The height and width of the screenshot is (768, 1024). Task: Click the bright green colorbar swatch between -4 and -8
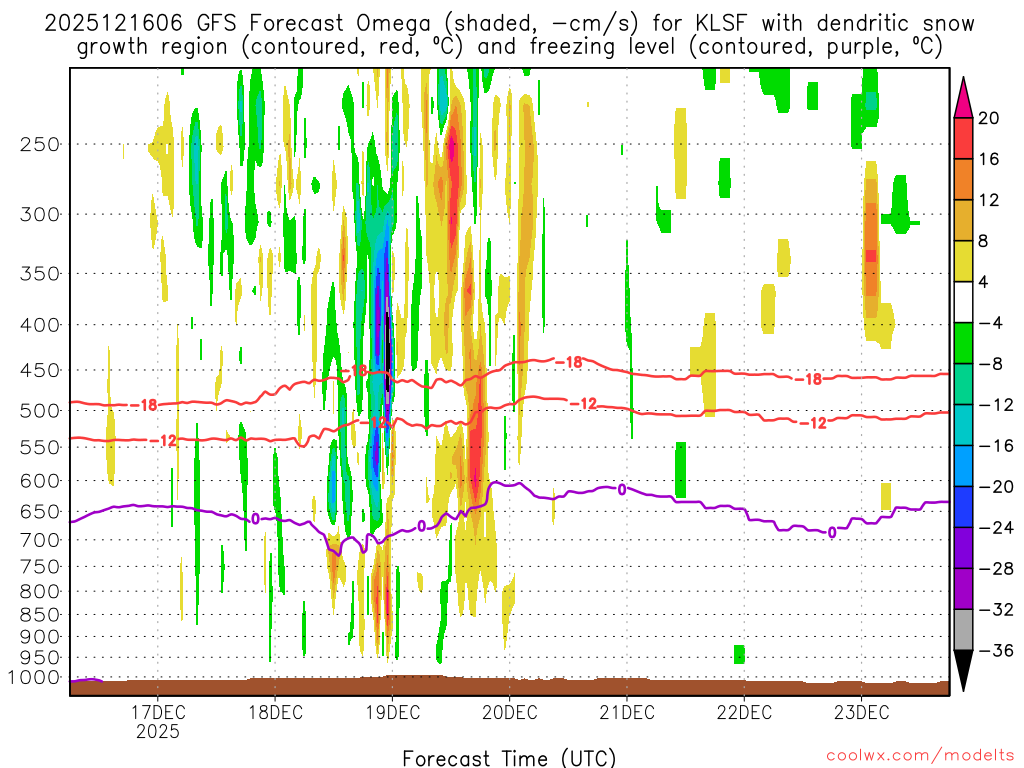963,344
